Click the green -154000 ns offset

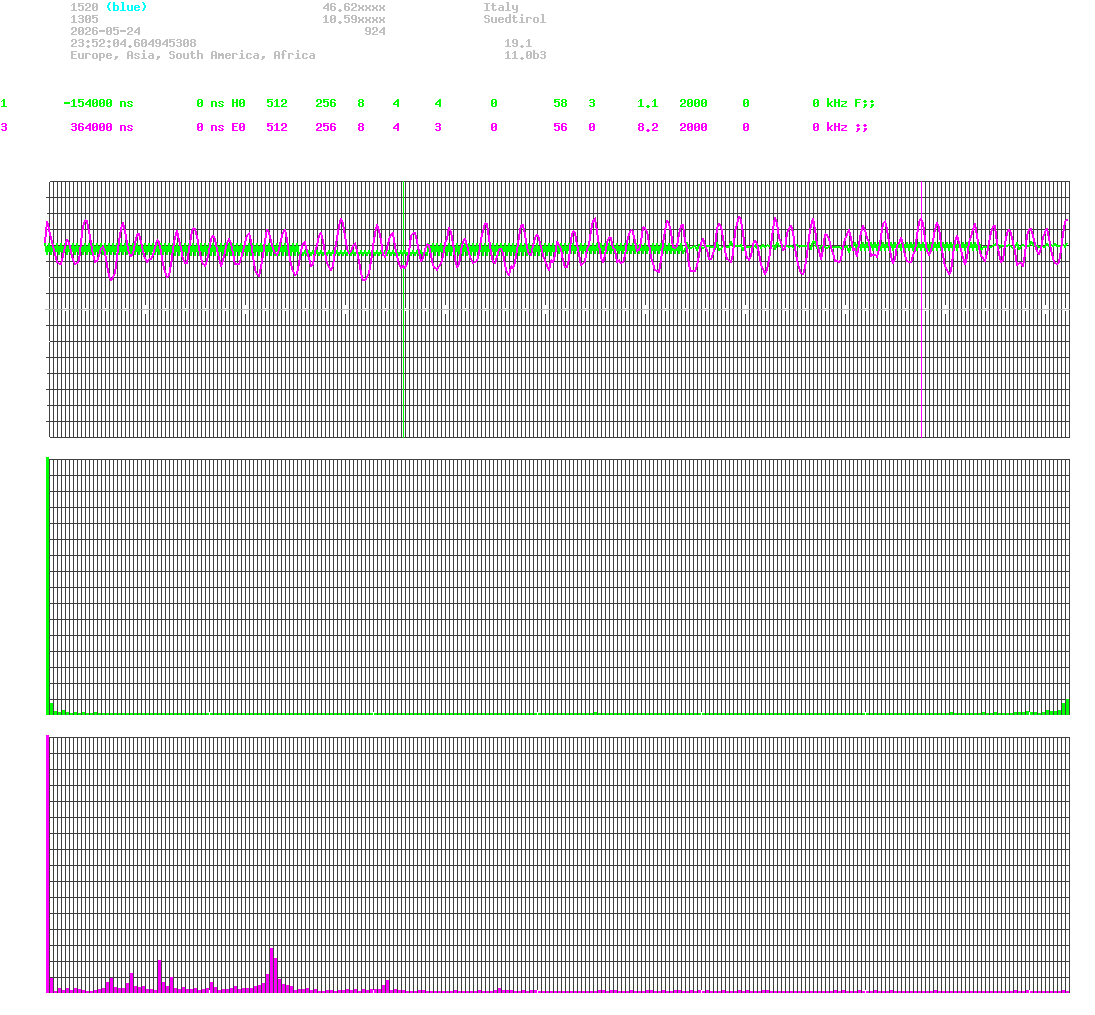tap(98, 103)
